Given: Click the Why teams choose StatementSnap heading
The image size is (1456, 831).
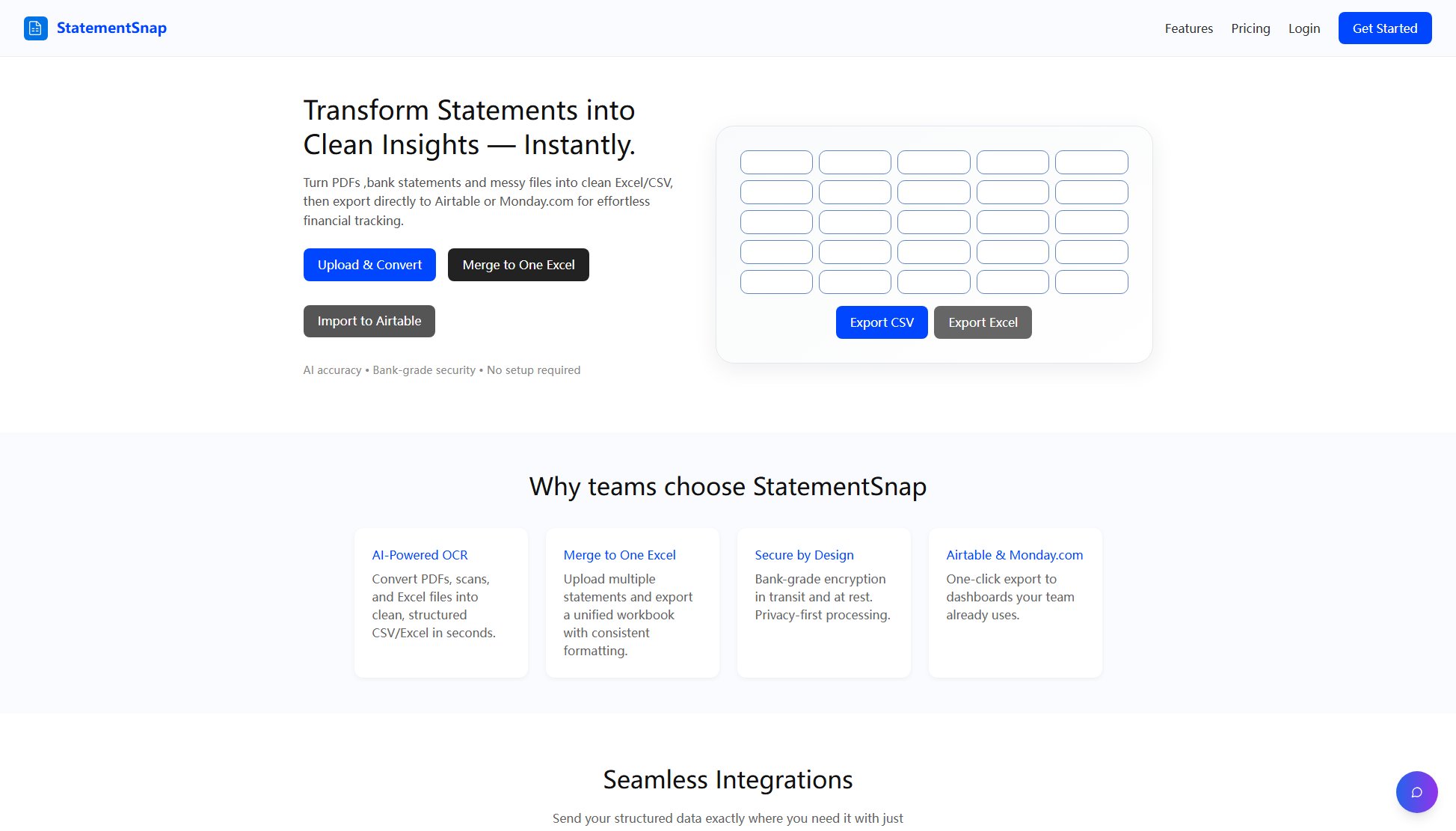Looking at the screenshot, I should 728,486.
